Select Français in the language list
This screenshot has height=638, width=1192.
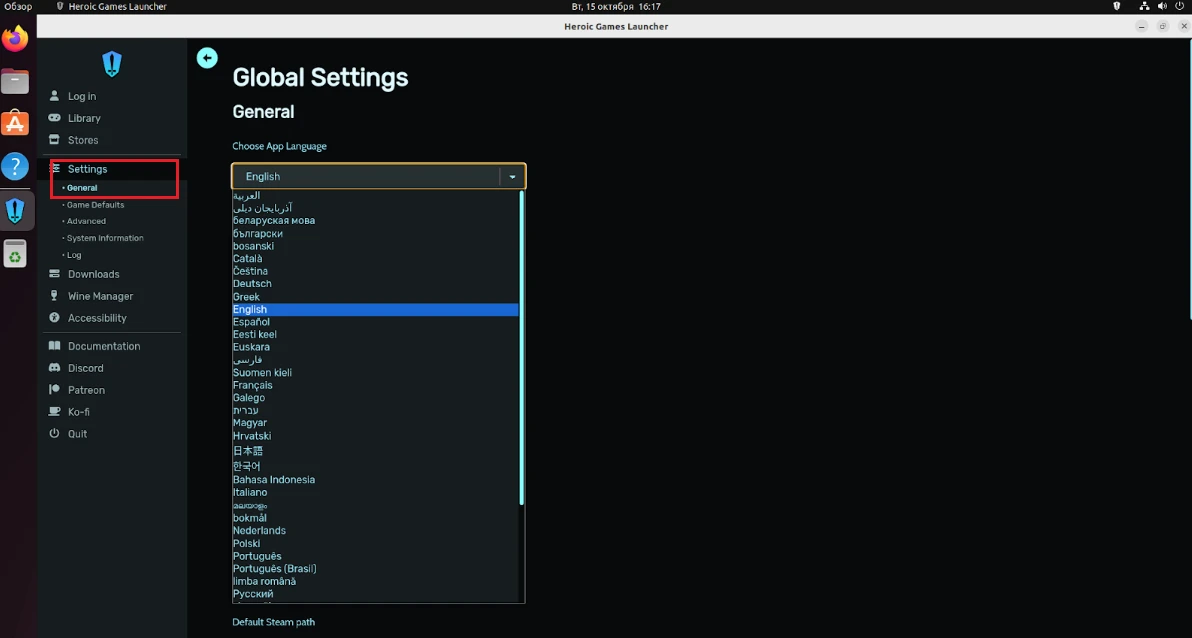click(x=252, y=385)
